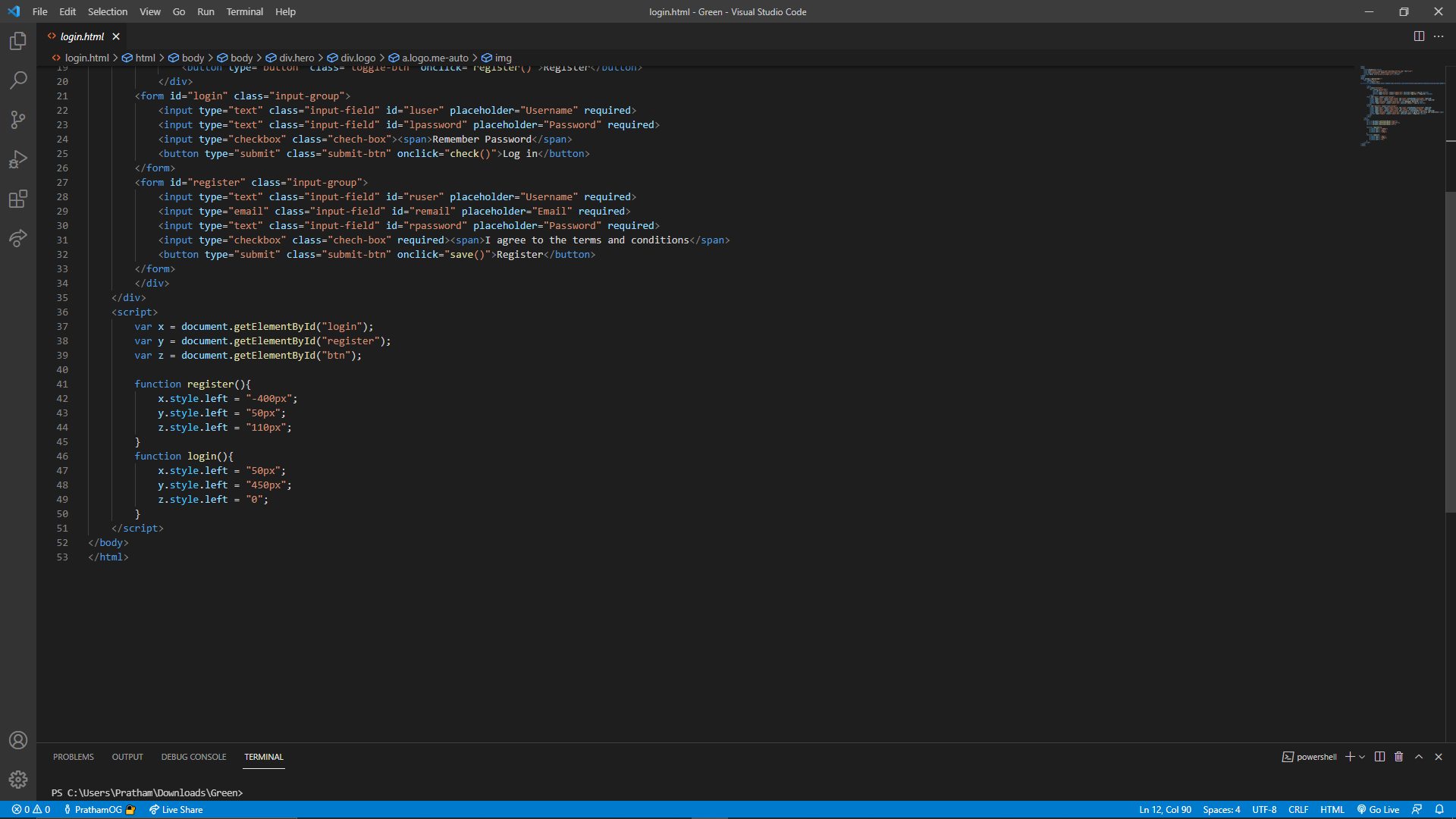Viewport: 1456px width, 819px height.
Task: Click the Live Share activity bar icon
Action: click(x=18, y=238)
